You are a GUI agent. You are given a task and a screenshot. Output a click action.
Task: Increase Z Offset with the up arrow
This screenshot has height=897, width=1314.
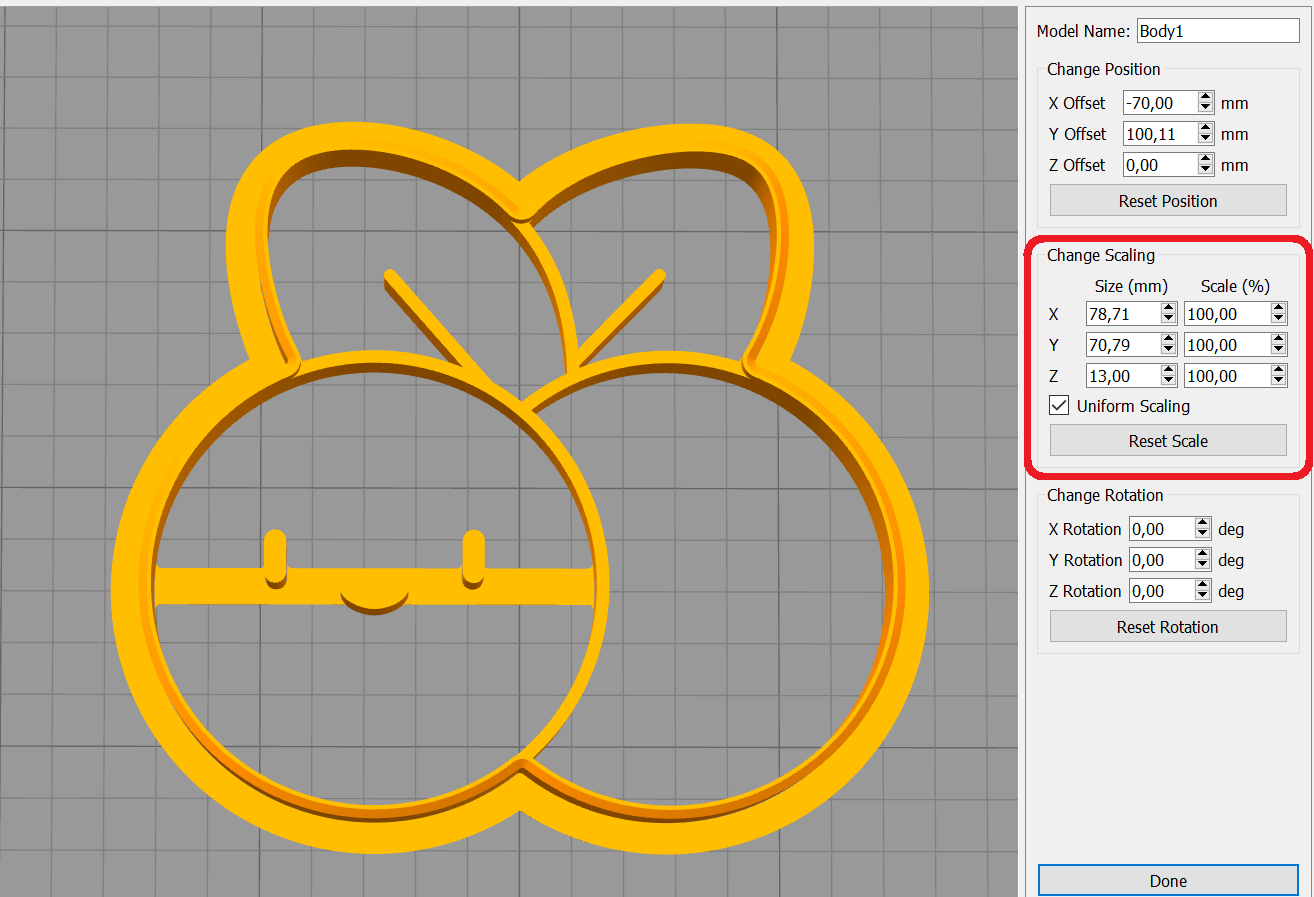click(1206, 160)
